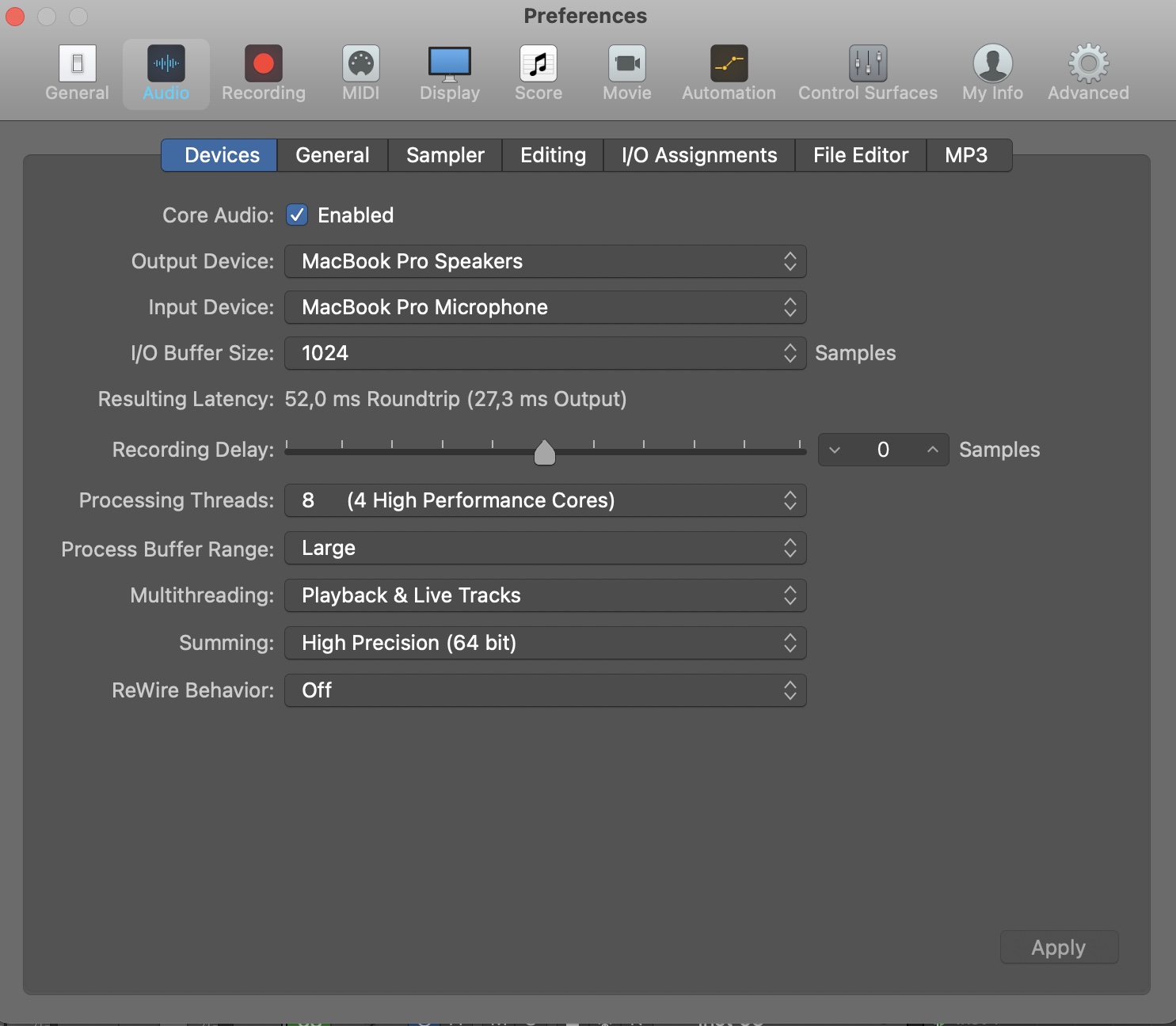The width and height of the screenshot is (1176, 1026).
Task: Open the Process Buffer Range dropdown
Action: point(546,548)
